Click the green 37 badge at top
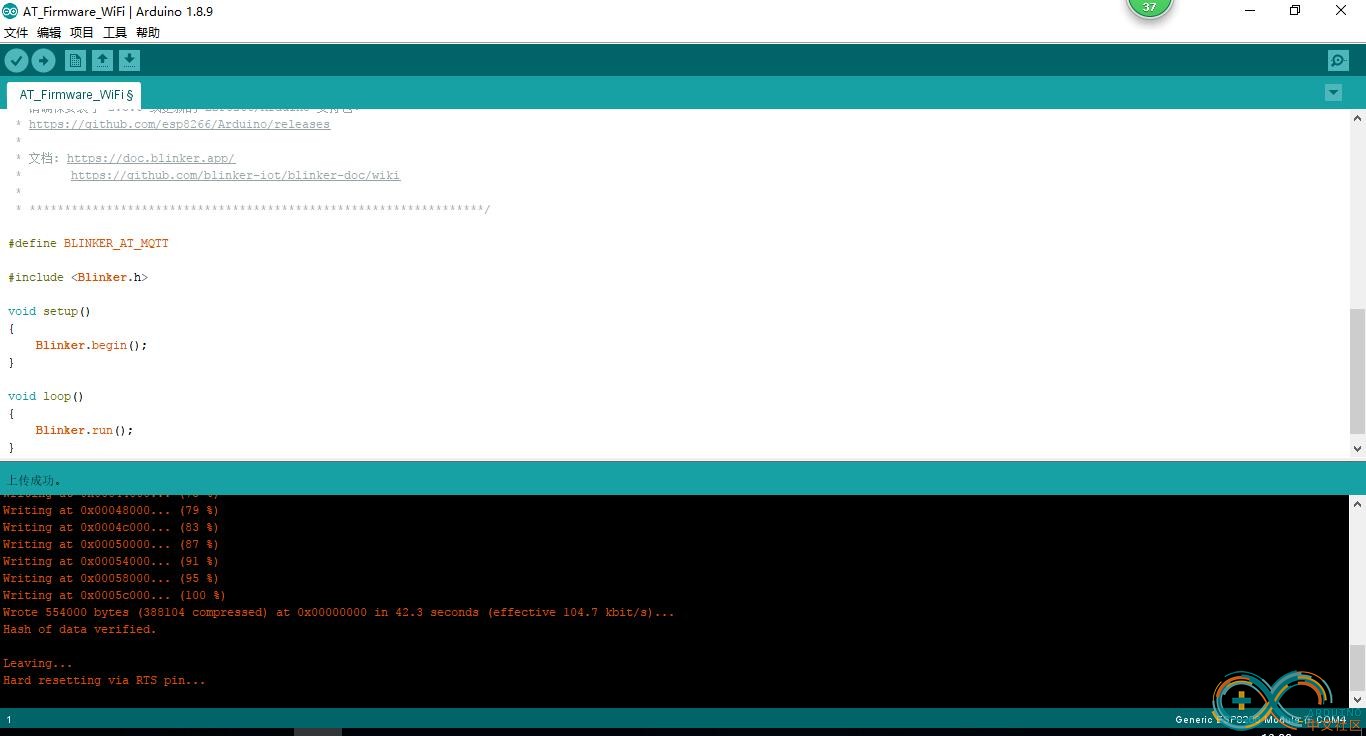The height and width of the screenshot is (736, 1366). point(1149,7)
